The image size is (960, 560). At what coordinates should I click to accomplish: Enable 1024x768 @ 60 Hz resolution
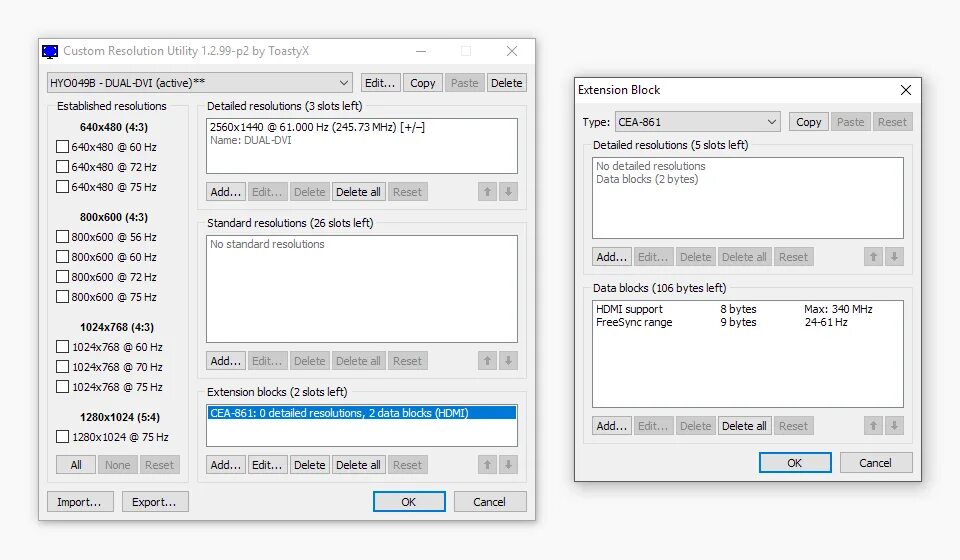[62, 347]
